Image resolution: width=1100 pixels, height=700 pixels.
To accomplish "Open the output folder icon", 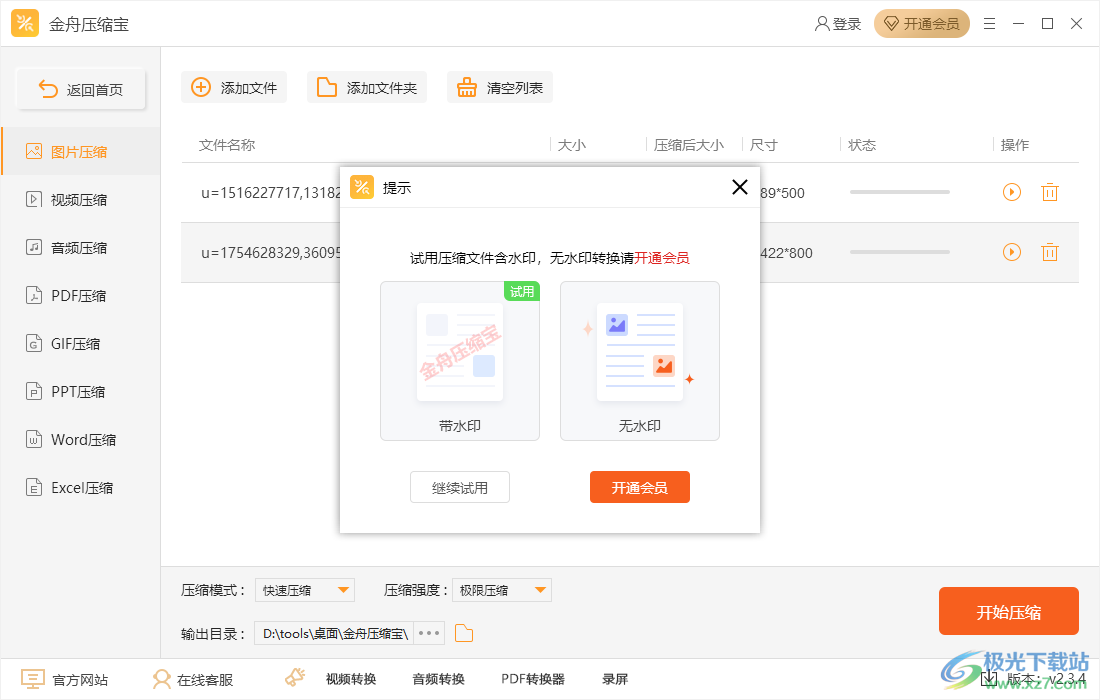I will 464,633.
